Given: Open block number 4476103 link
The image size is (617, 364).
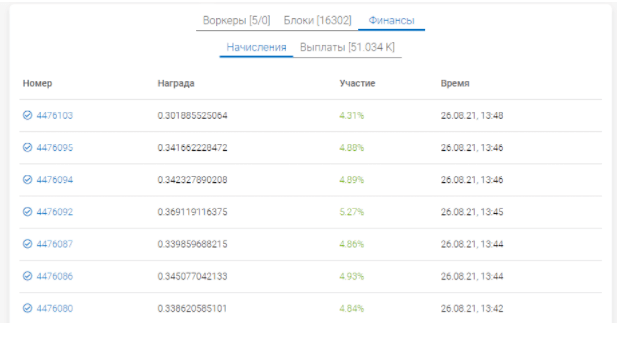Looking at the screenshot, I should pos(55,116).
